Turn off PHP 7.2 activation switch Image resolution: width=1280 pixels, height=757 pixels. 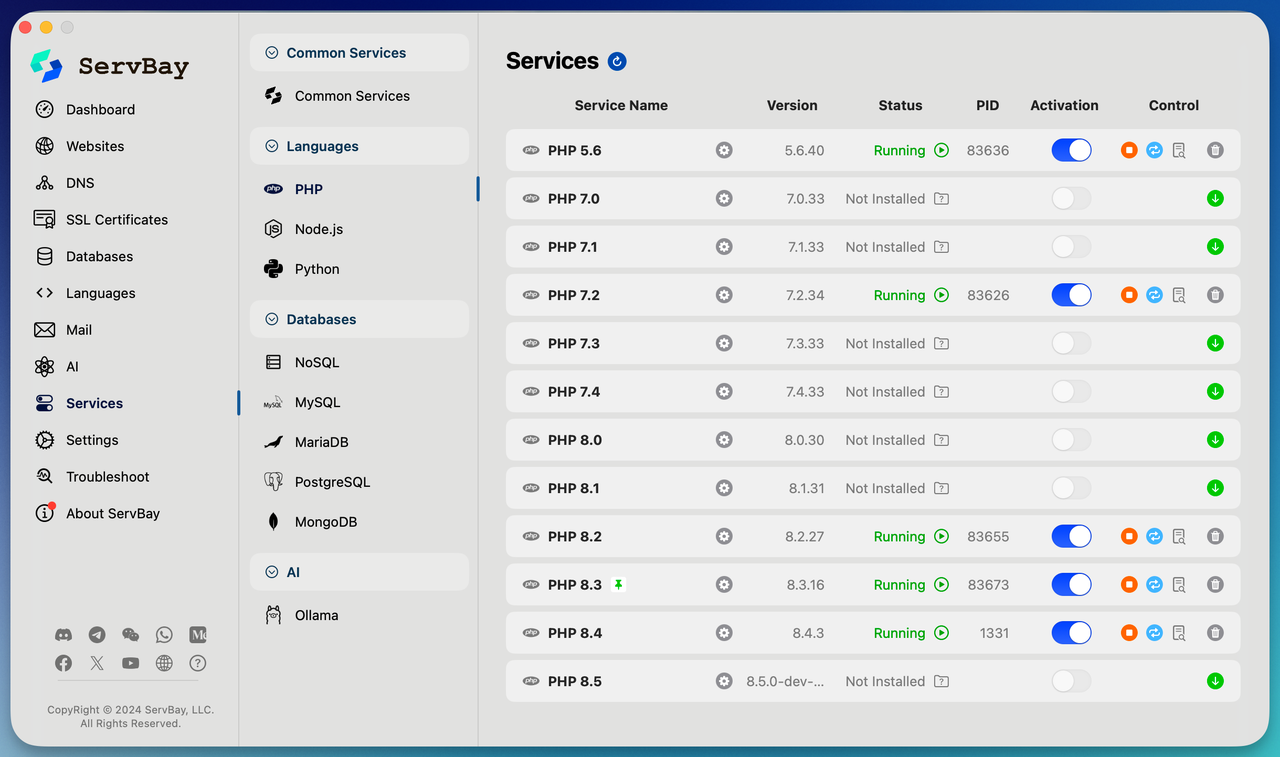click(1071, 295)
